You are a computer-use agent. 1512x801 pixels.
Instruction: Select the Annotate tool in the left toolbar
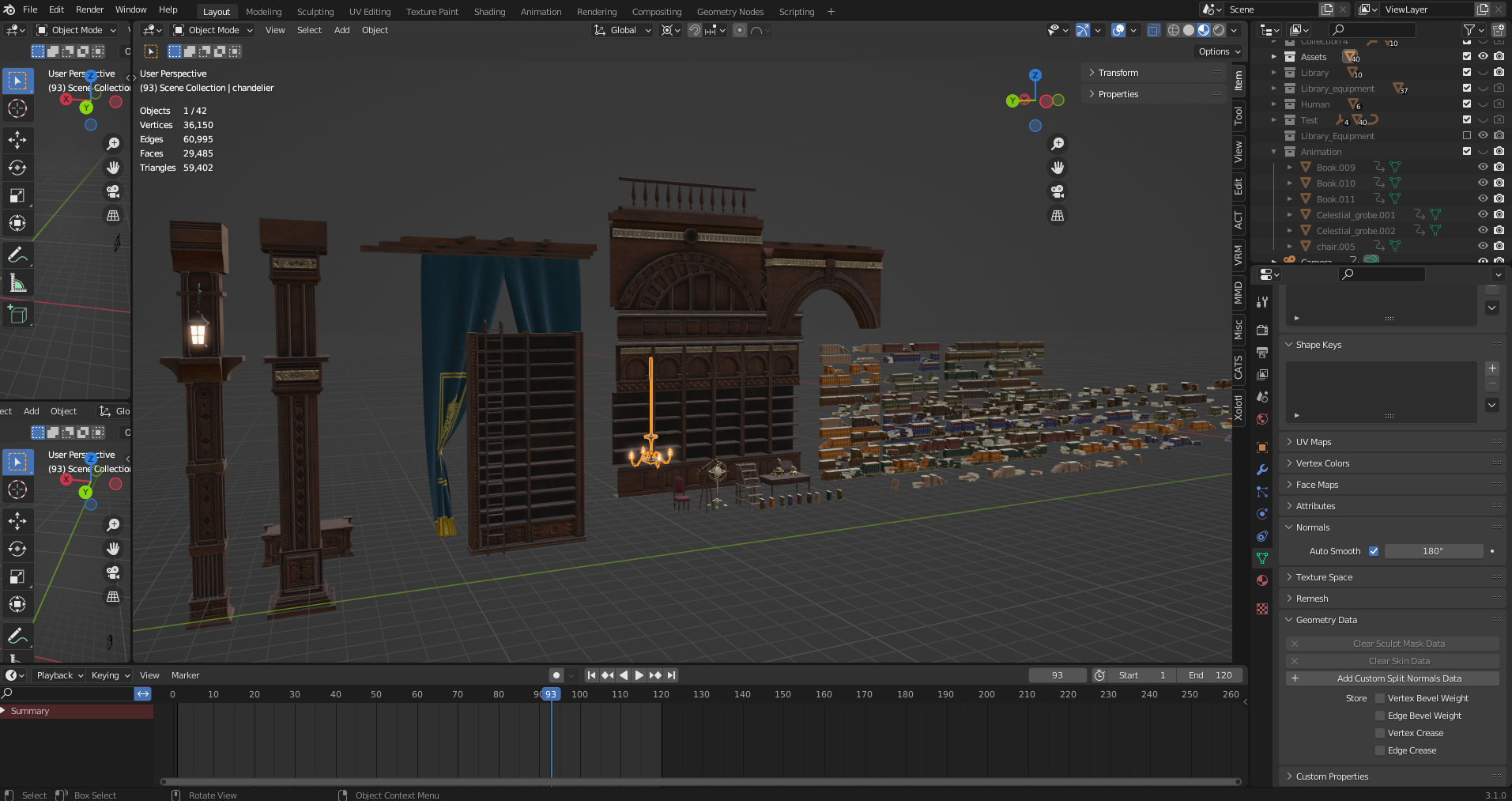coord(17,254)
